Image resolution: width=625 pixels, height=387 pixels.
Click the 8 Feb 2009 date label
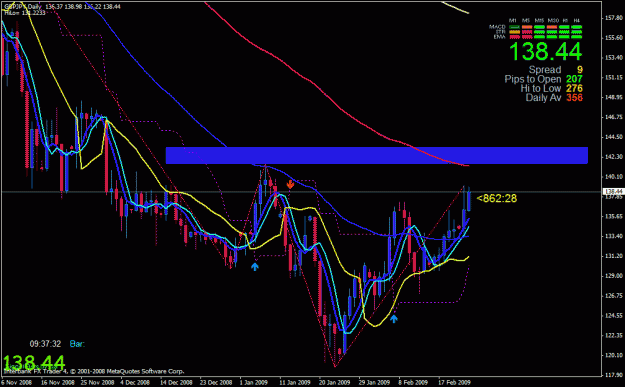(413, 382)
